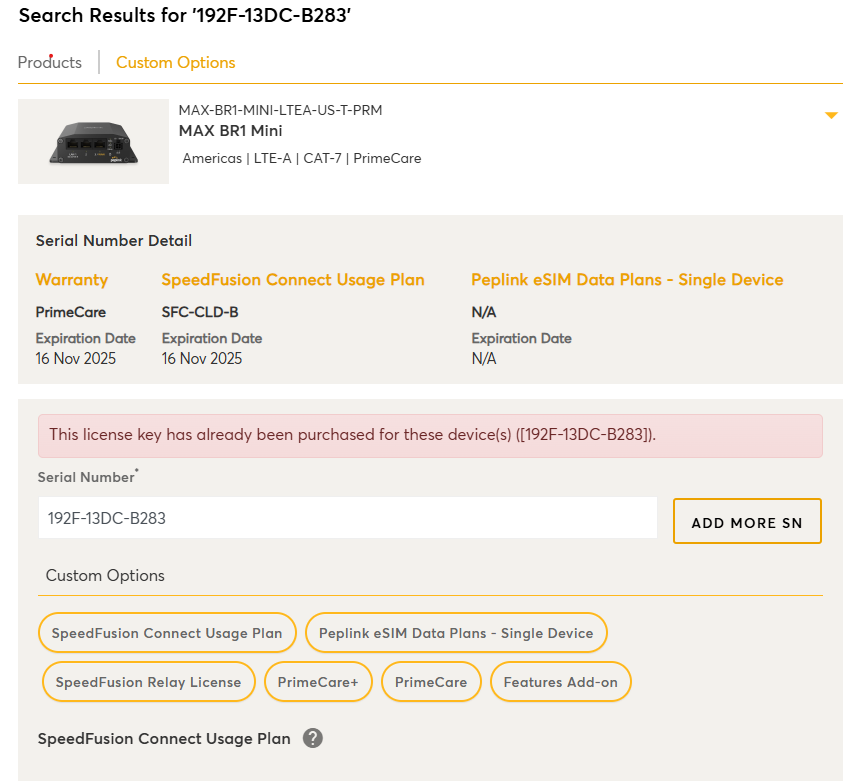Click Peplink eSIM Data Plans detail heading
Screen dimensions: 861x781
[x=627, y=280]
